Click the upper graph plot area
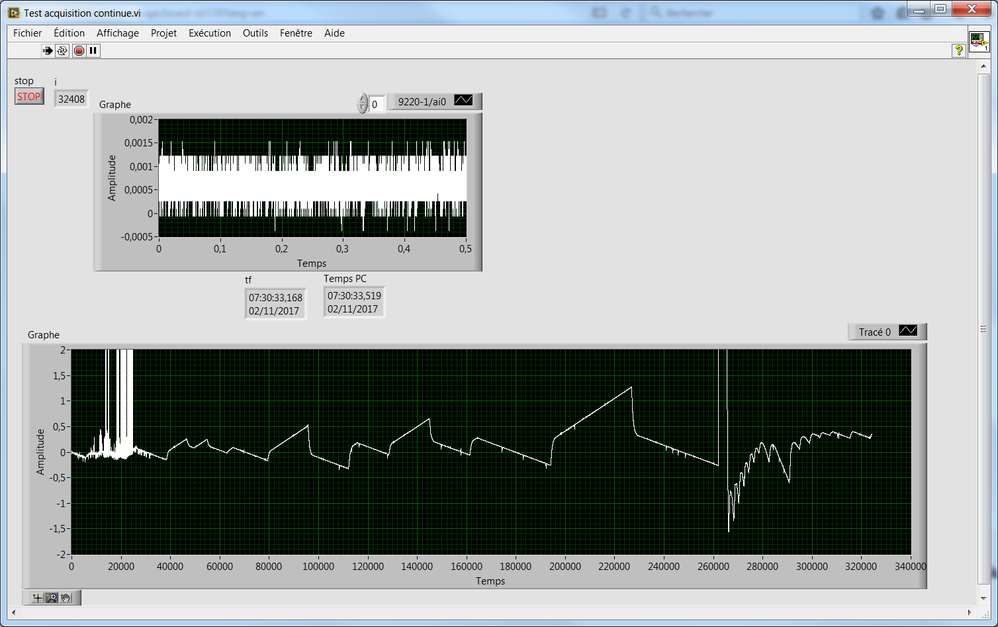 click(313, 178)
